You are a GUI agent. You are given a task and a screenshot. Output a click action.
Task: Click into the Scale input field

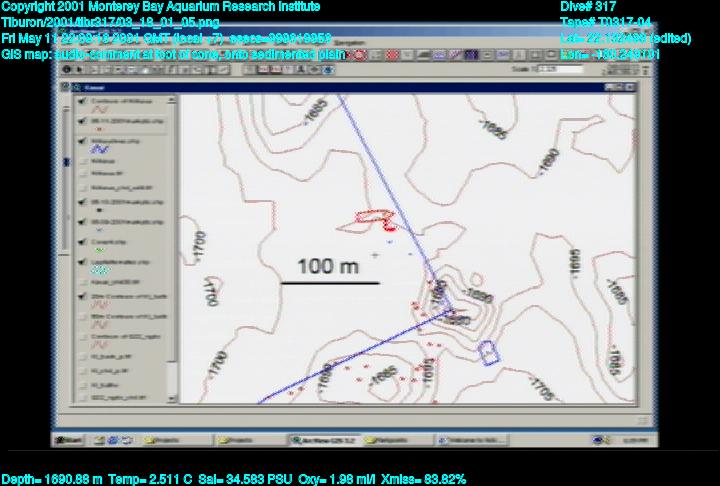560,69
